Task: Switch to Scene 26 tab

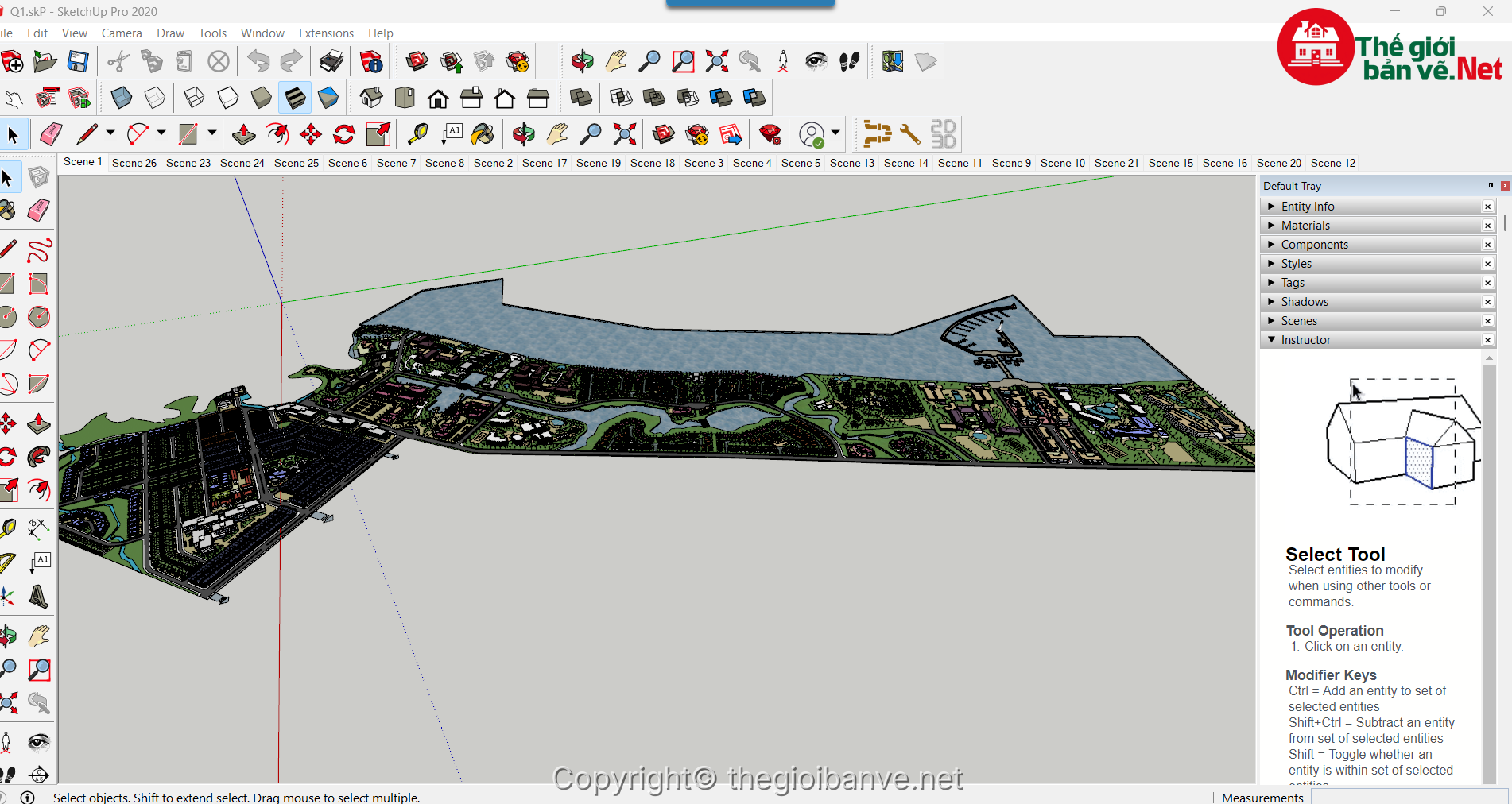Action: tap(134, 163)
